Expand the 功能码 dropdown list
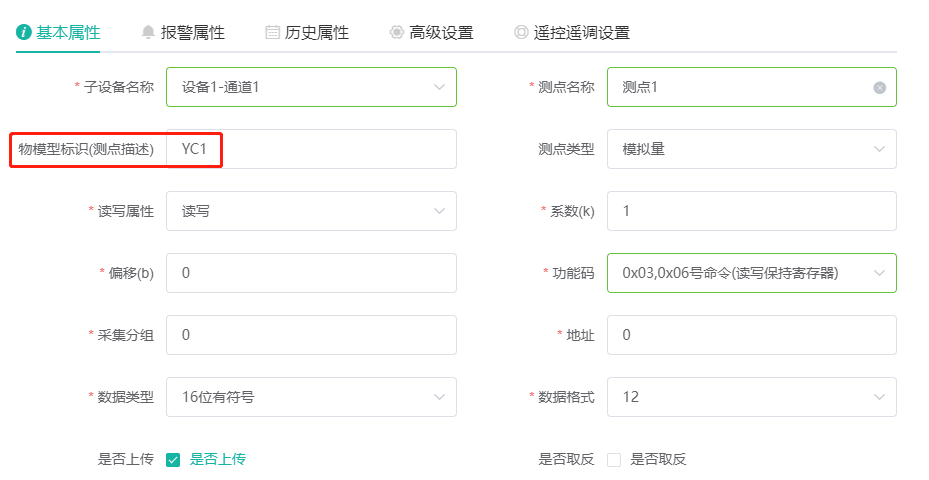The height and width of the screenshot is (480, 929). [x=751, y=273]
